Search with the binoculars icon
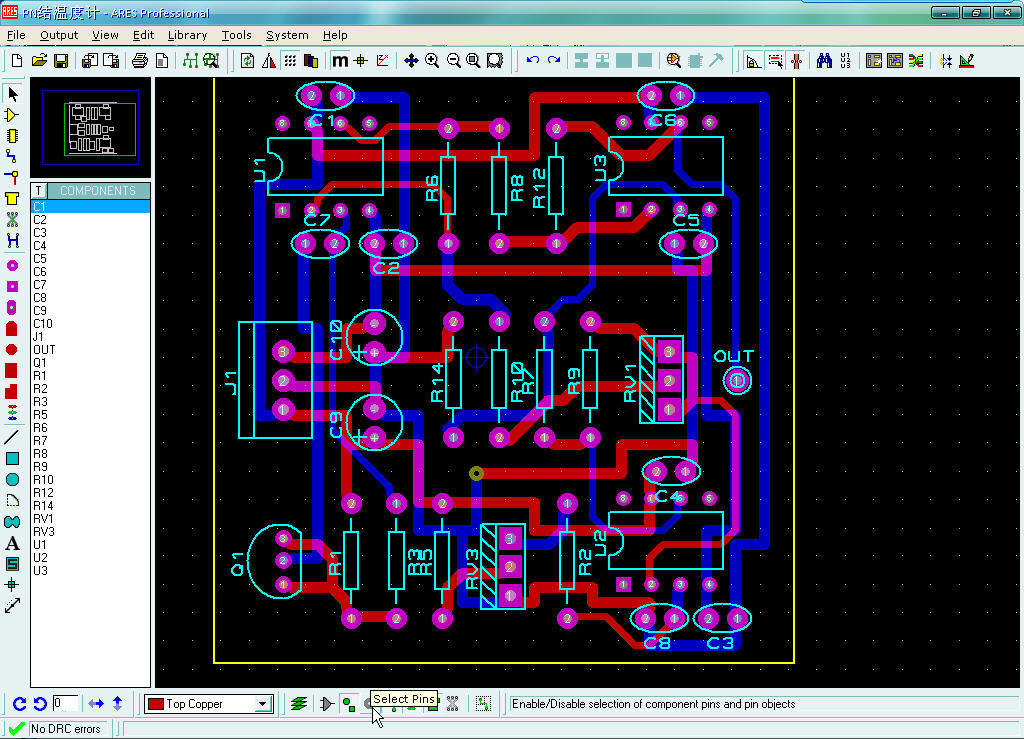1024x739 pixels. [824, 61]
